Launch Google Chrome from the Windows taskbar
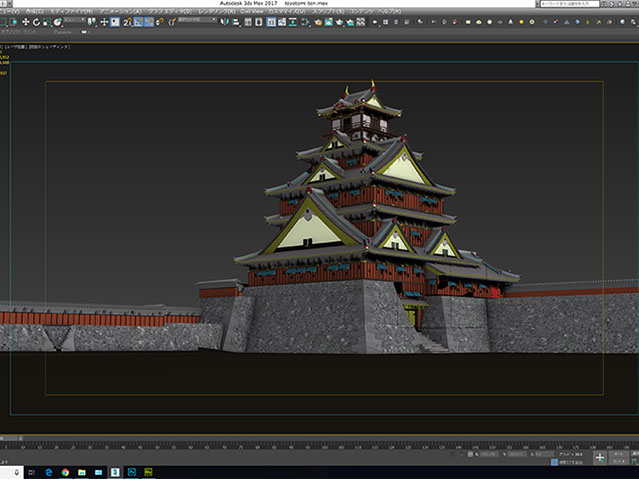The image size is (639, 480). 65,470
